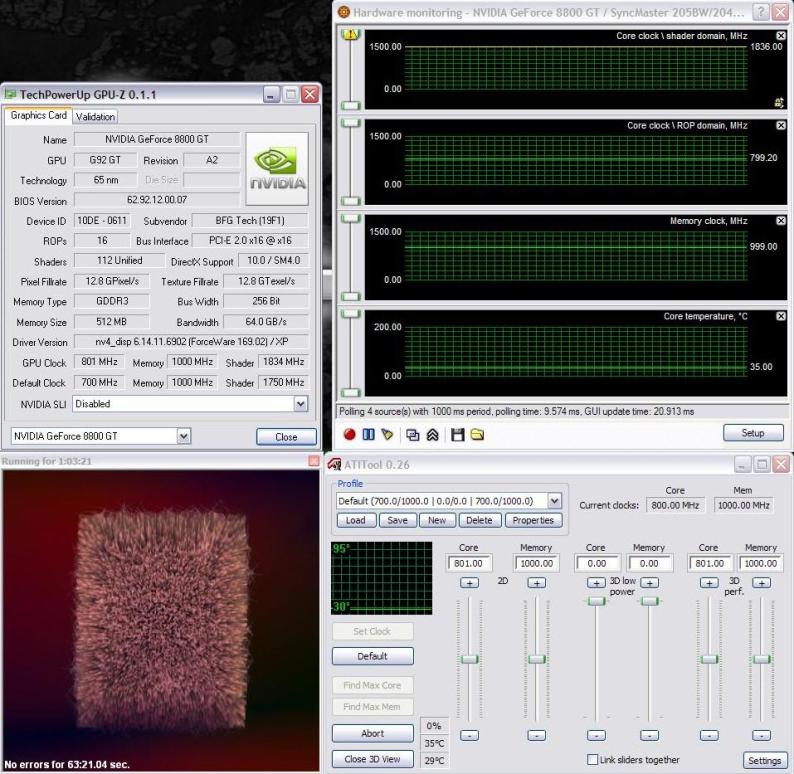Click the BIOS Version value 62.92.12.00.07
Viewport: 794px width, 774px height.
click(157, 200)
